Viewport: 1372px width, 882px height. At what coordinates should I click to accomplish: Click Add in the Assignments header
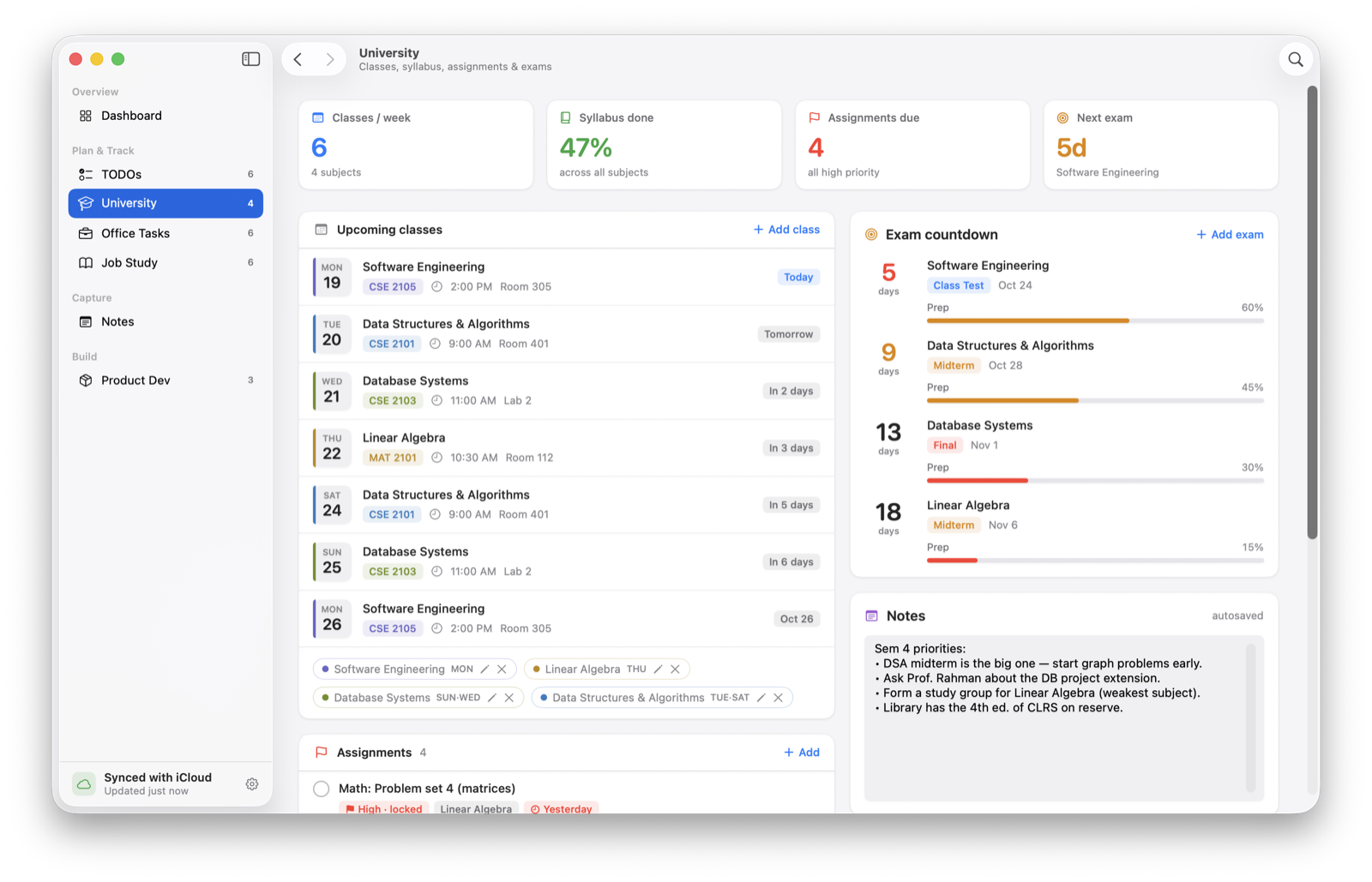click(x=802, y=753)
